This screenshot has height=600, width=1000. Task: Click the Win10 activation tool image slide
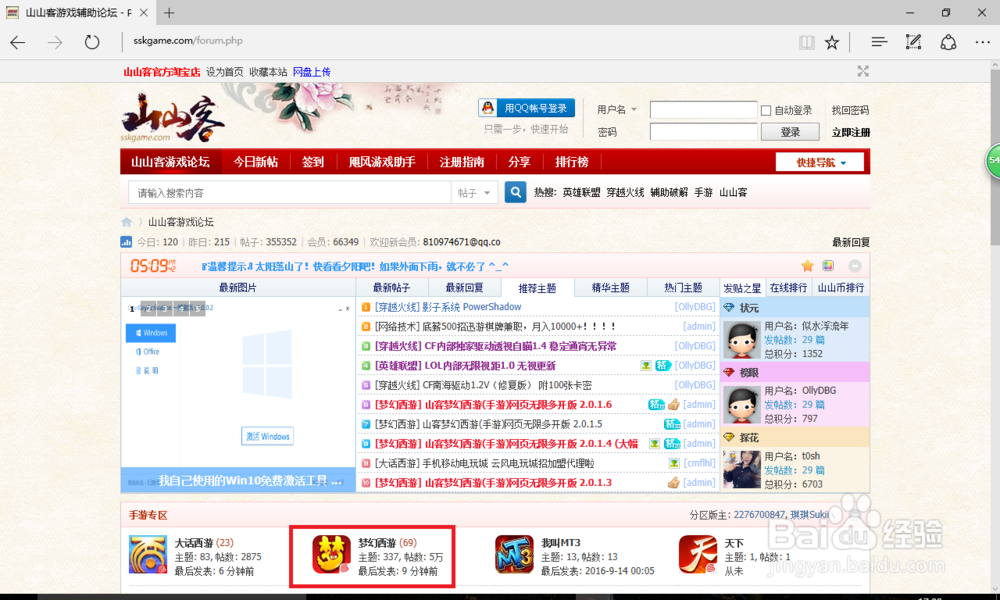238,393
